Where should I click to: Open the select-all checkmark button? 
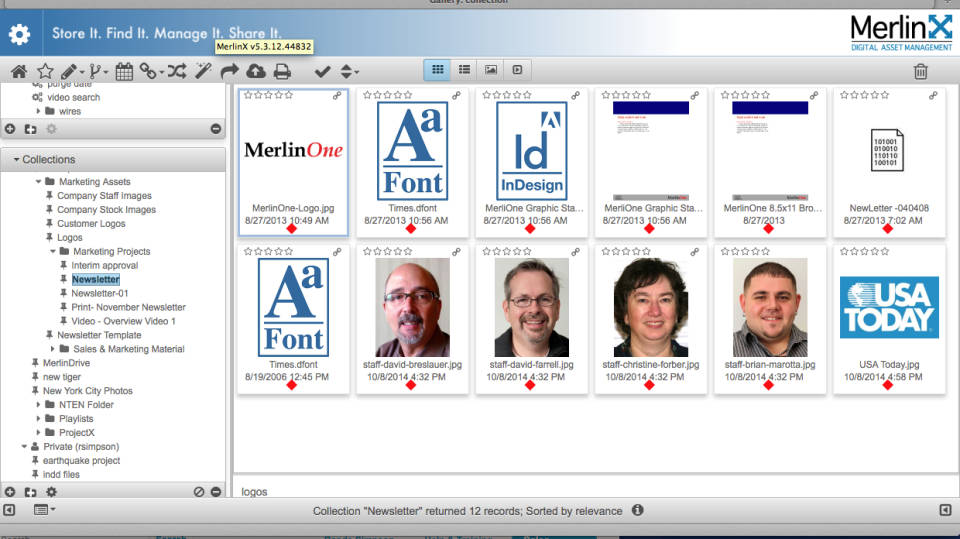[x=321, y=71]
